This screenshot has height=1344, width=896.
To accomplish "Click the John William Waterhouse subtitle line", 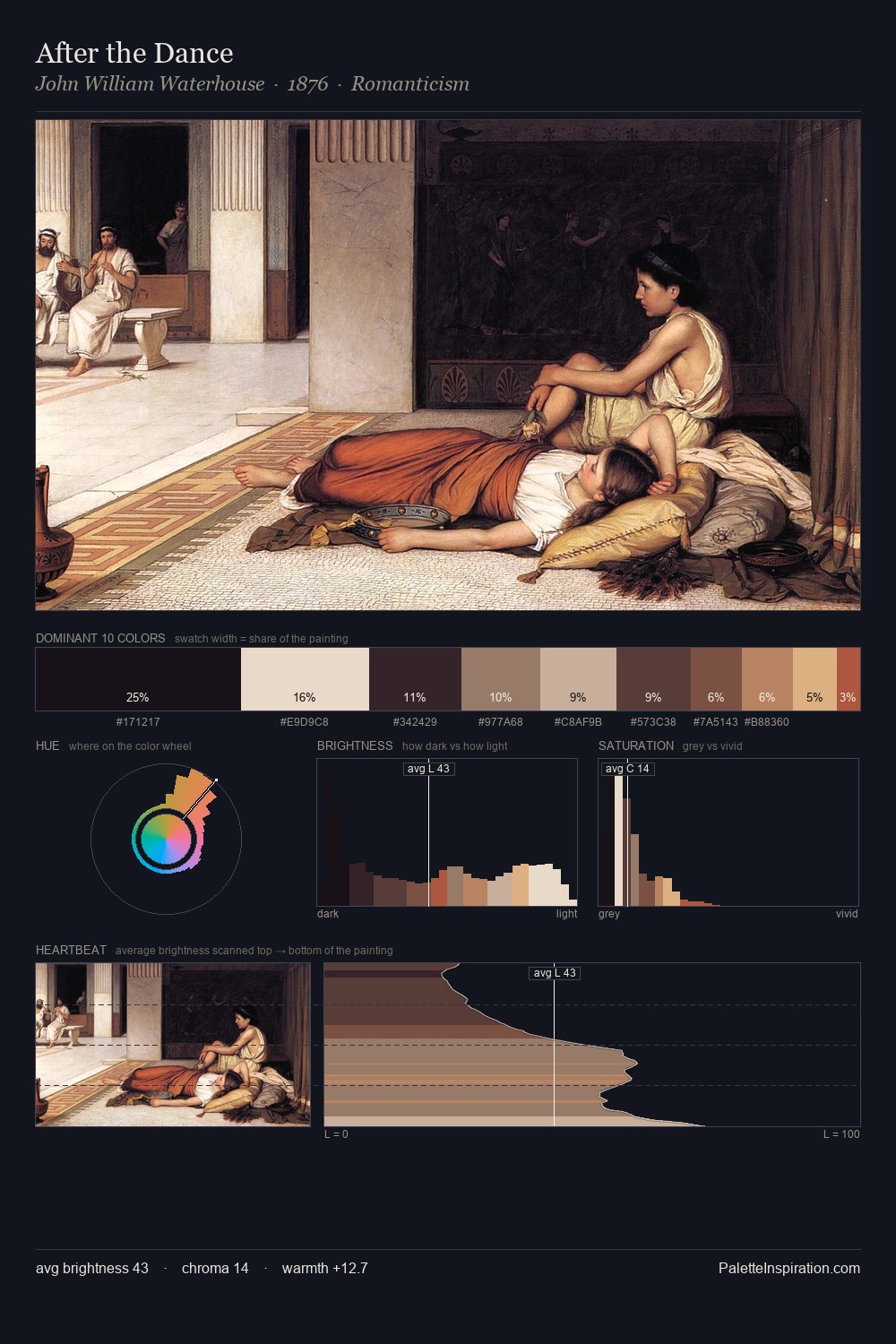I will click(x=253, y=84).
